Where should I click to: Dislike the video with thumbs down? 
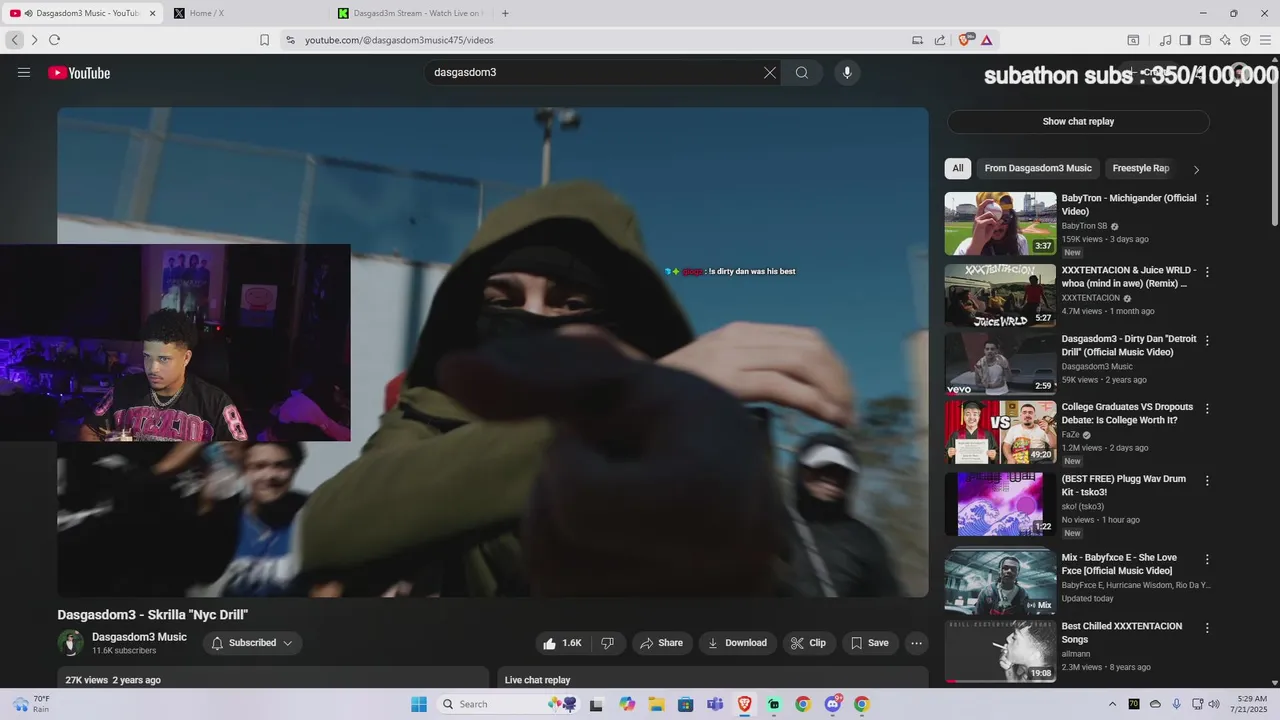608,643
